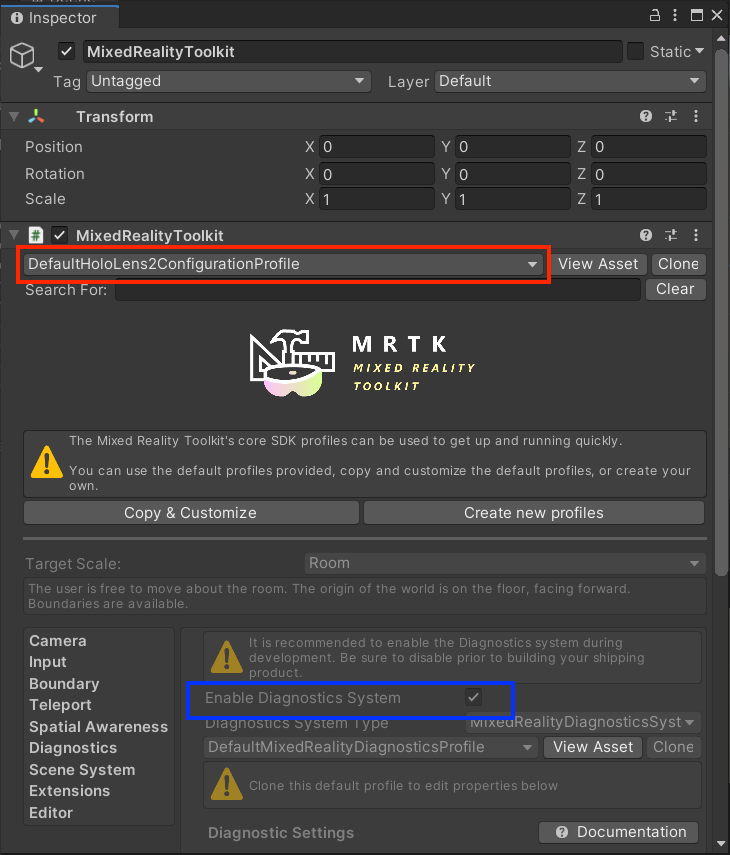730x855 pixels.
Task: Open Transform component more options menu
Action: click(696, 117)
